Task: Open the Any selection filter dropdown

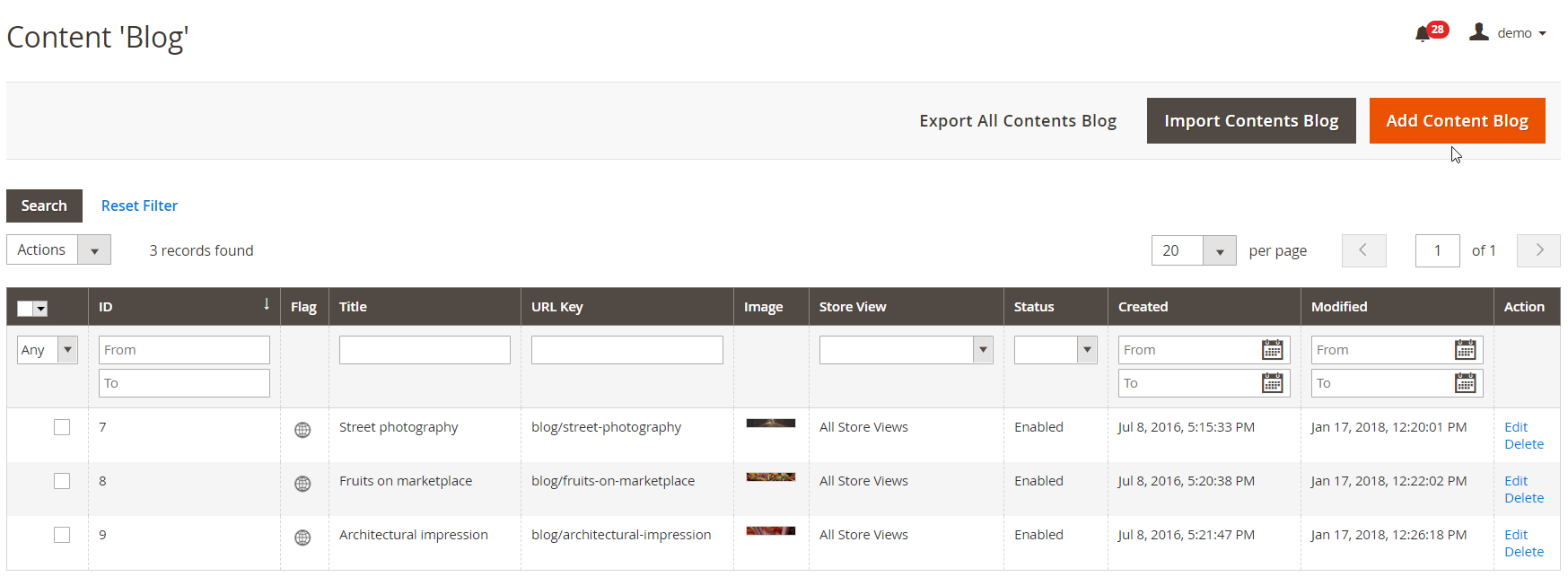Action: (x=48, y=350)
